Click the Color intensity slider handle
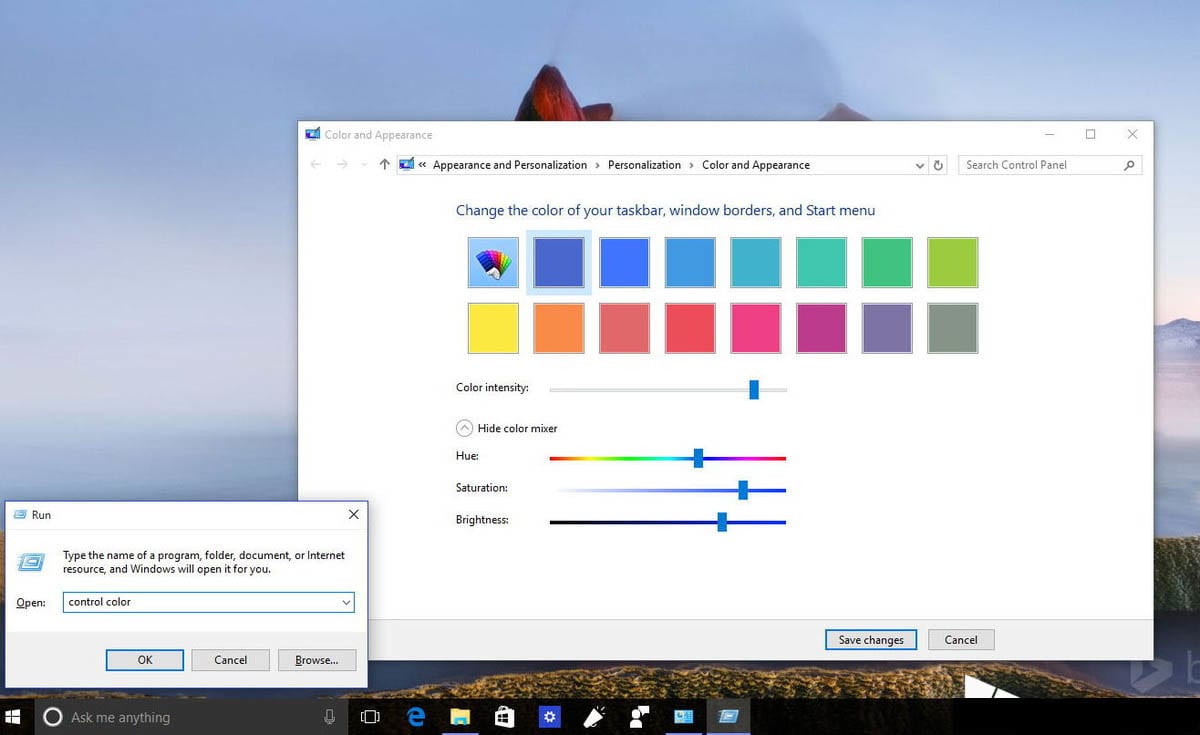The width and height of the screenshot is (1200, 735). [x=754, y=389]
